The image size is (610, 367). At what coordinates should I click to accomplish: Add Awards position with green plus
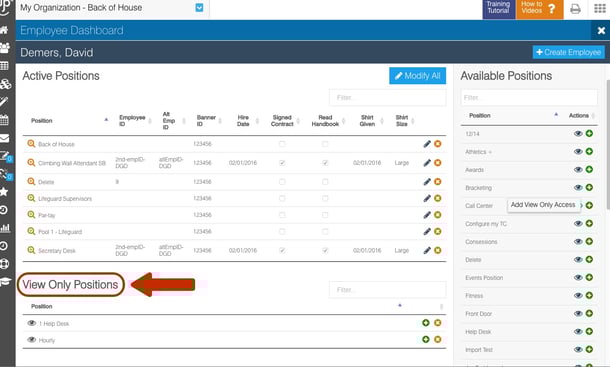click(x=589, y=169)
